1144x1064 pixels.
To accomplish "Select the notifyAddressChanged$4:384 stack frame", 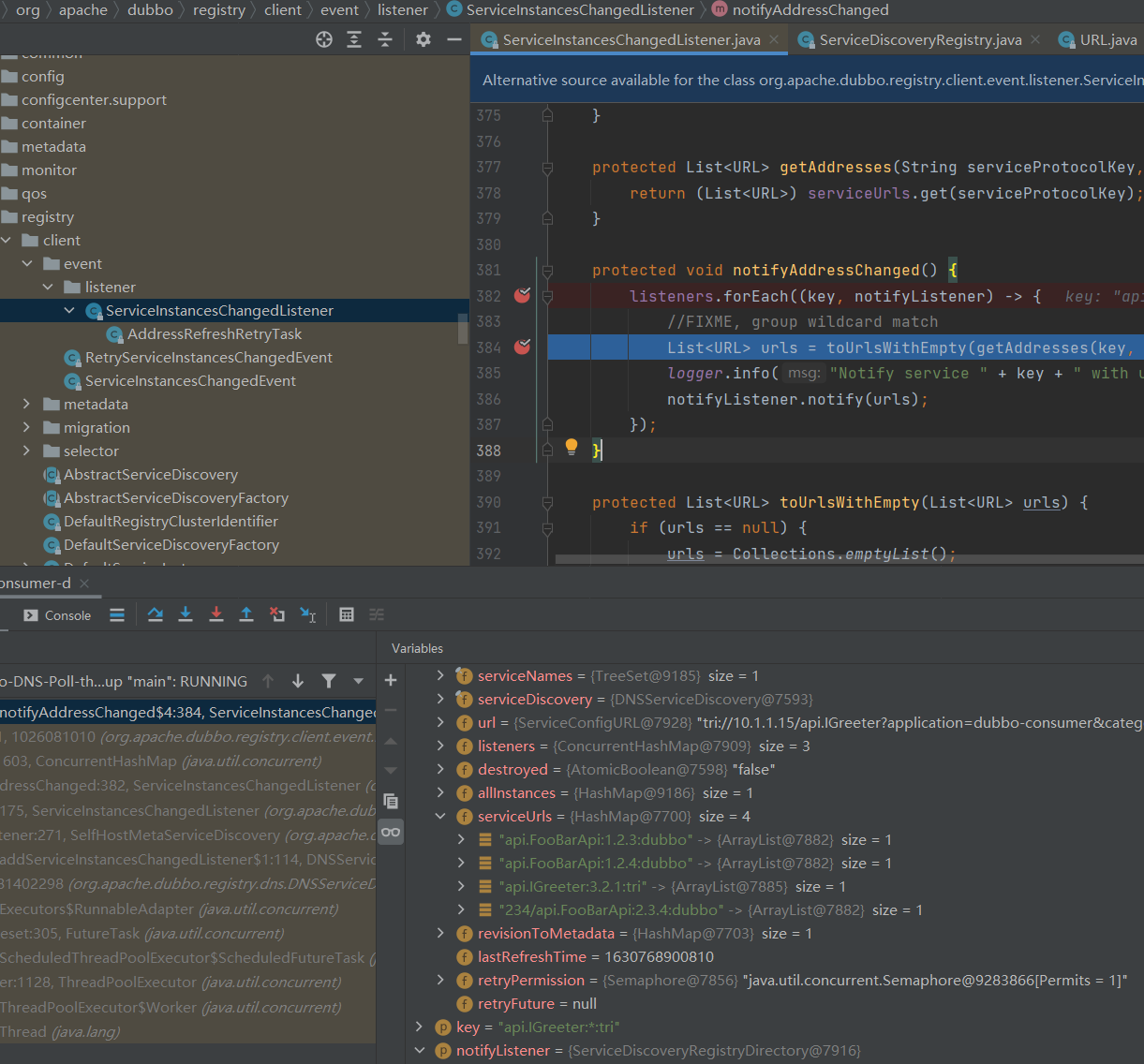I will 187,712.
